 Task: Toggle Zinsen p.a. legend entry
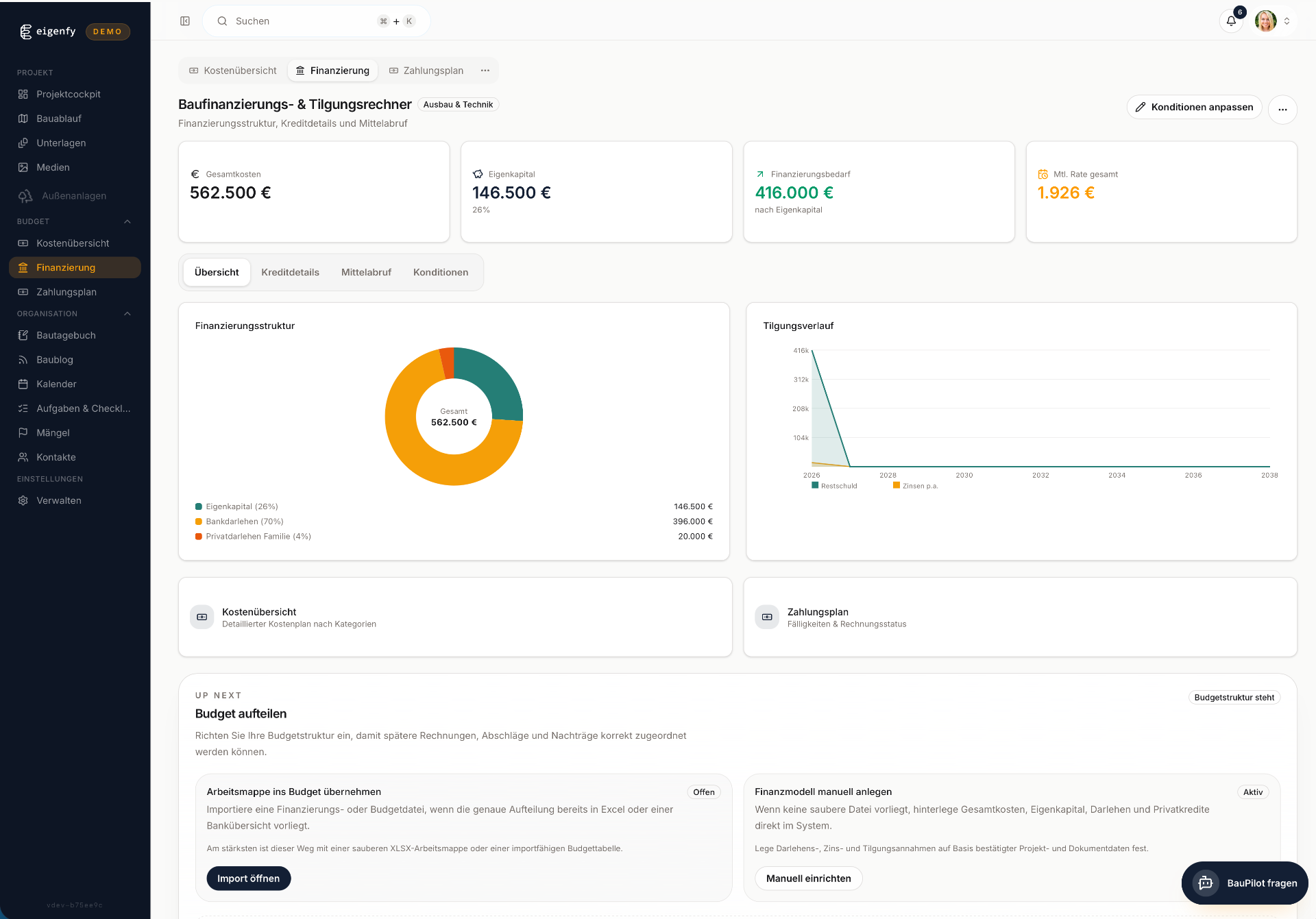click(x=915, y=485)
